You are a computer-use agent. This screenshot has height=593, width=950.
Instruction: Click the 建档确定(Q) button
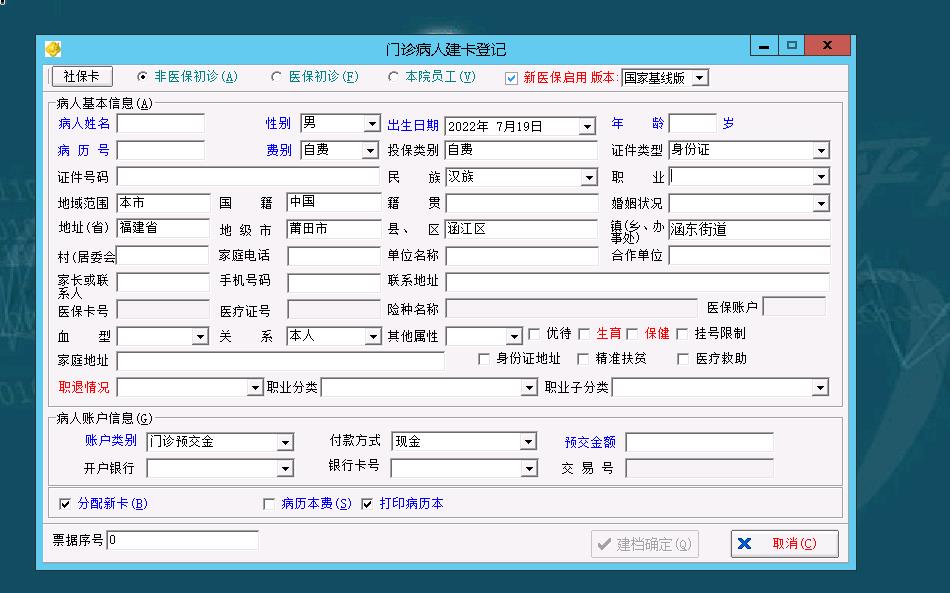(645, 545)
